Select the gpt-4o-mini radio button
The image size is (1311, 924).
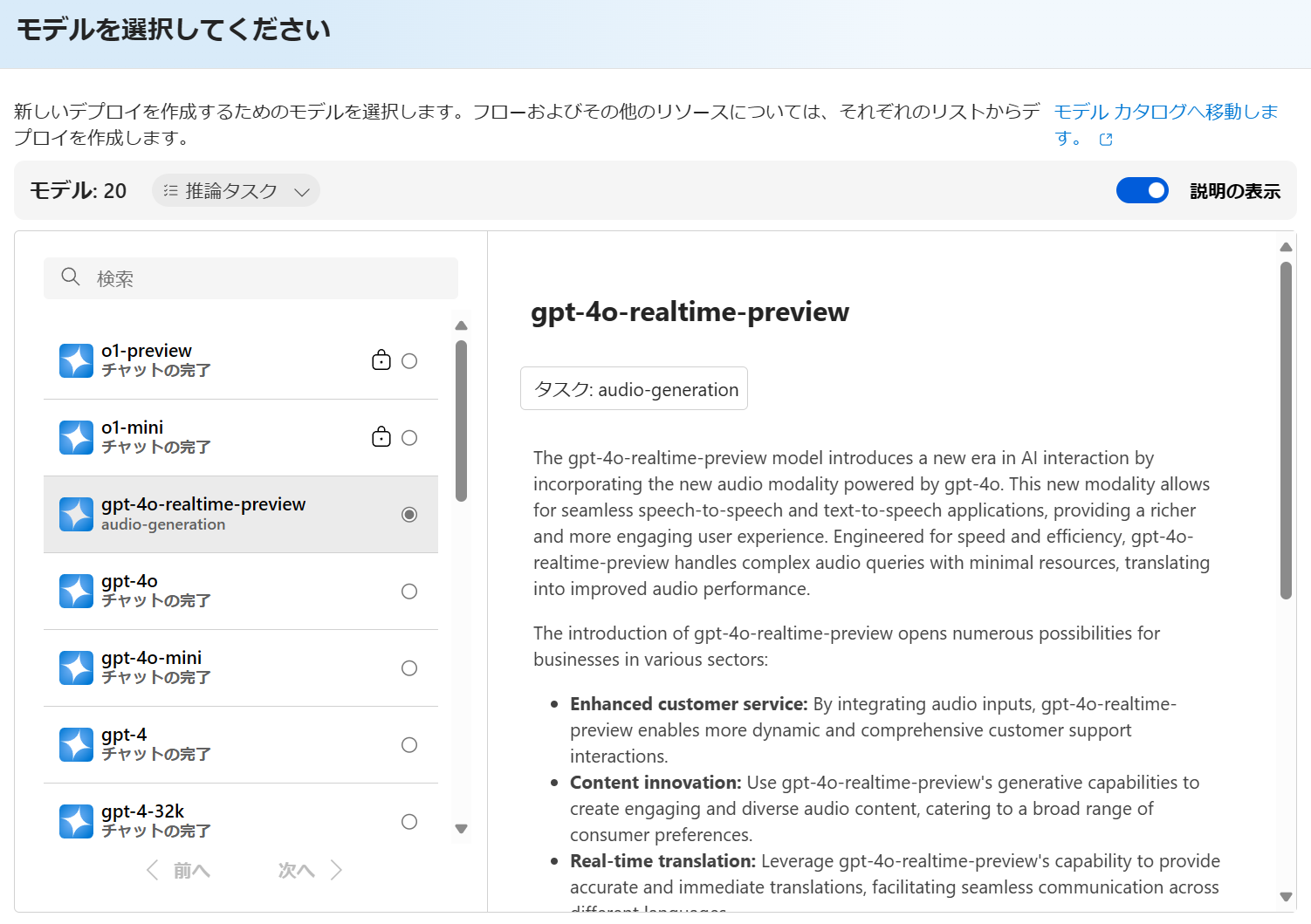pos(409,667)
